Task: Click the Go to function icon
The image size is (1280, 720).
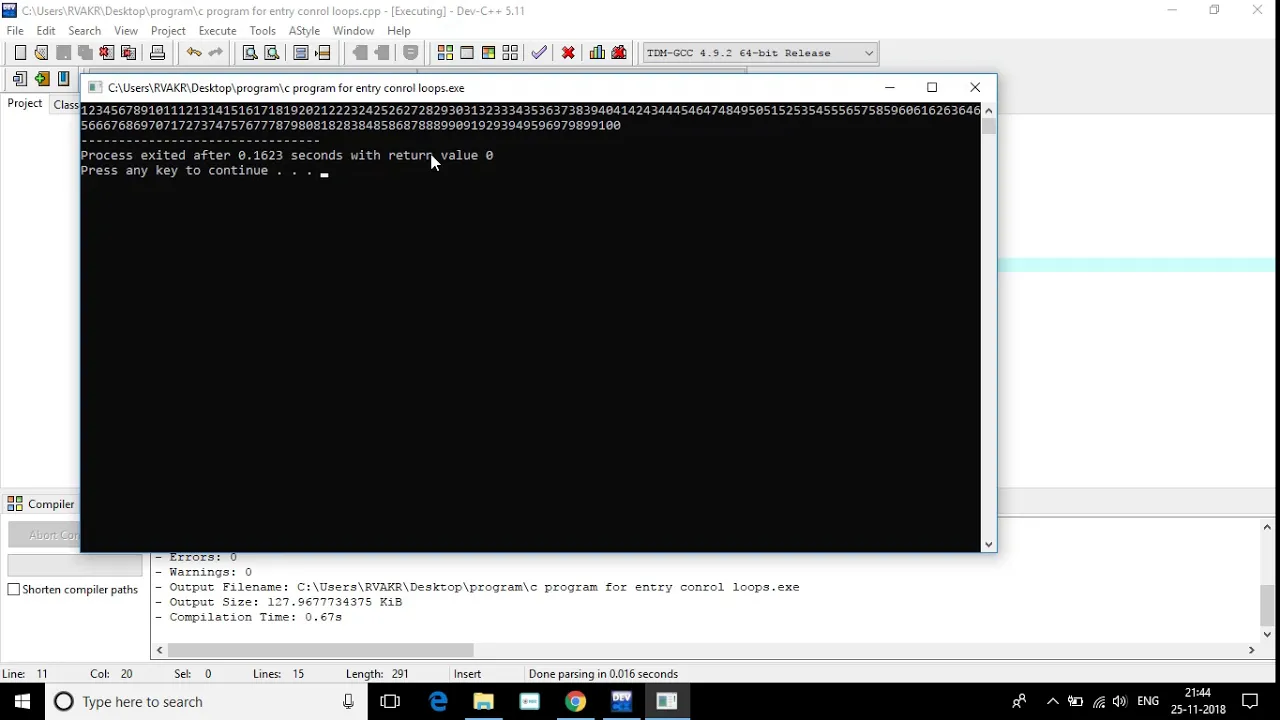Action: [x=301, y=53]
